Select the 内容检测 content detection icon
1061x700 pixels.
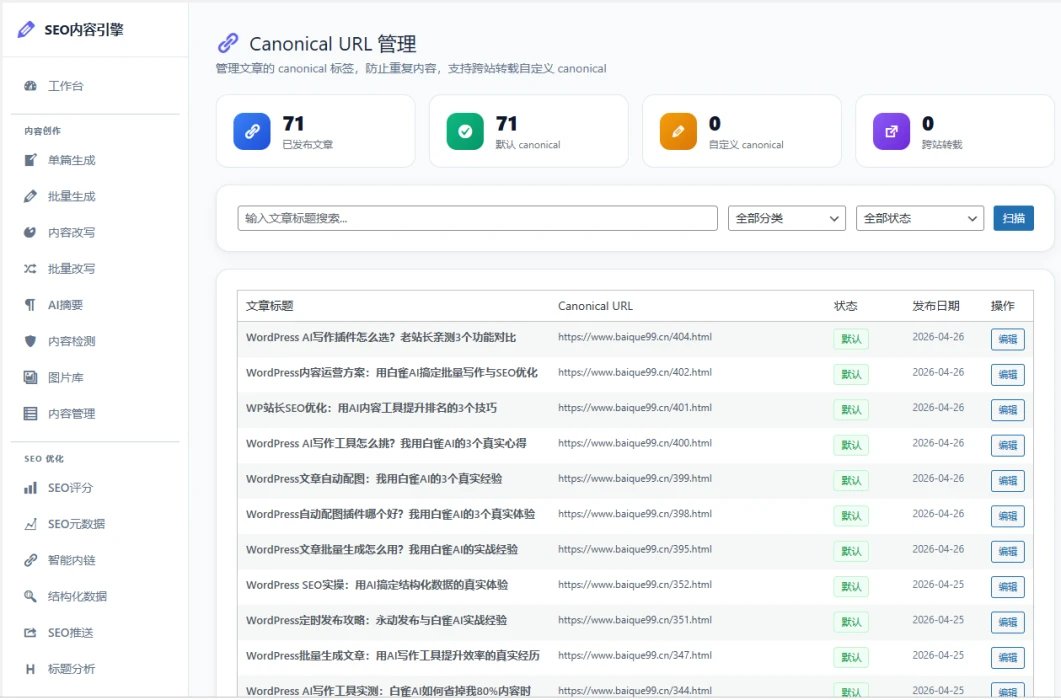[29, 340]
